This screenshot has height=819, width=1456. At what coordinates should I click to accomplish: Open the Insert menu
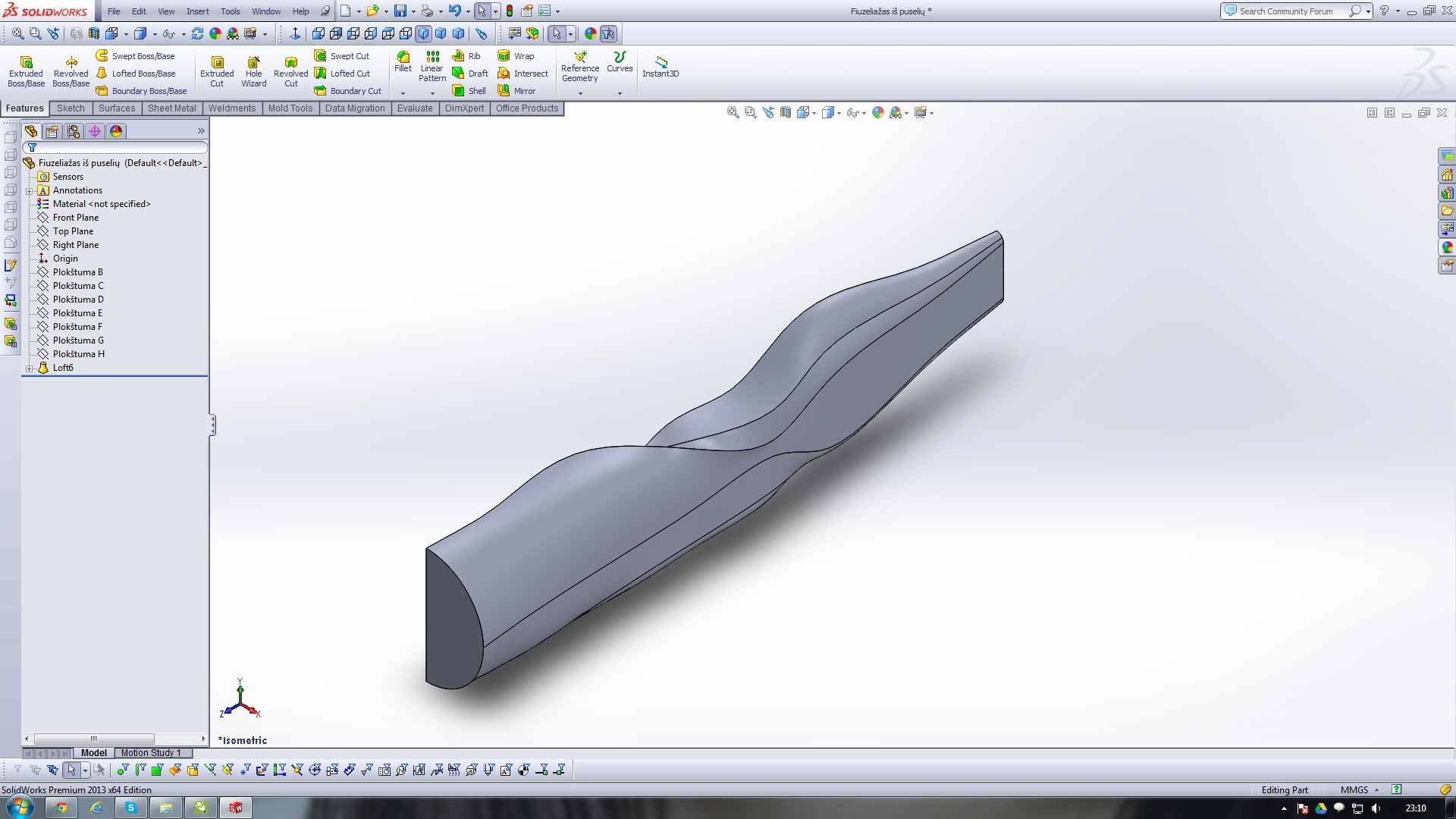click(197, 11)
